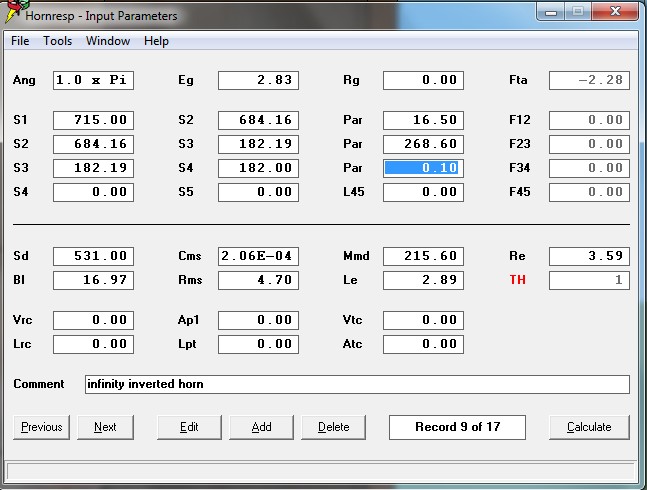Select the S1 field showing 715.00

click(93, 120)
